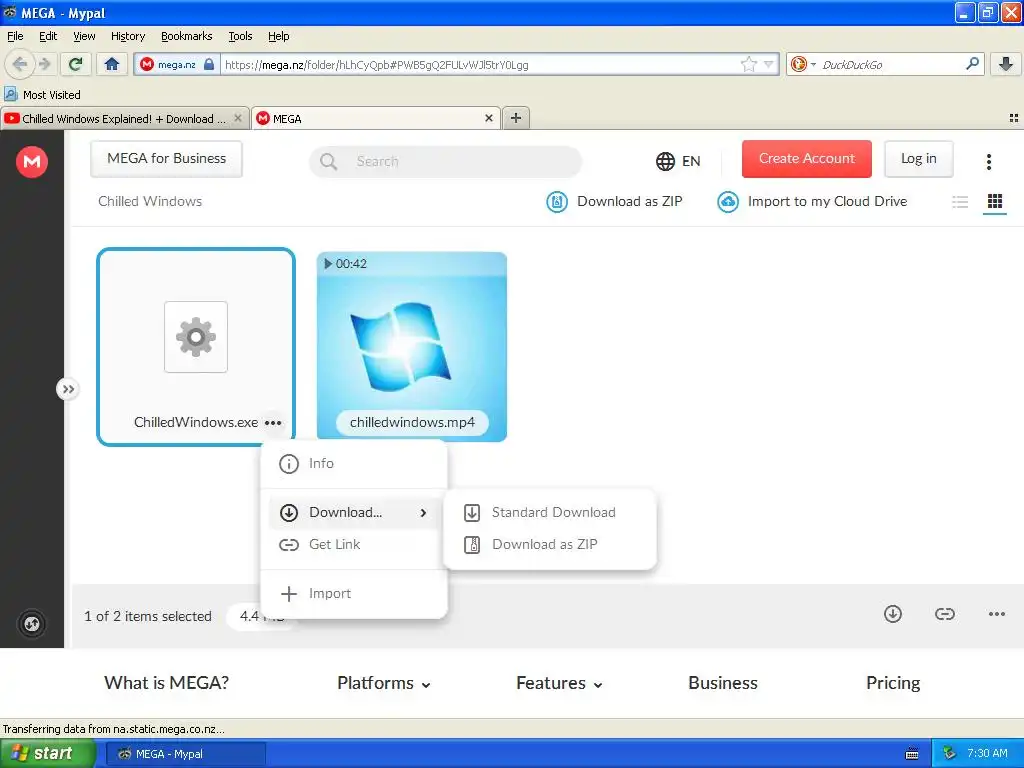Open the History menu

click(128, 36)
